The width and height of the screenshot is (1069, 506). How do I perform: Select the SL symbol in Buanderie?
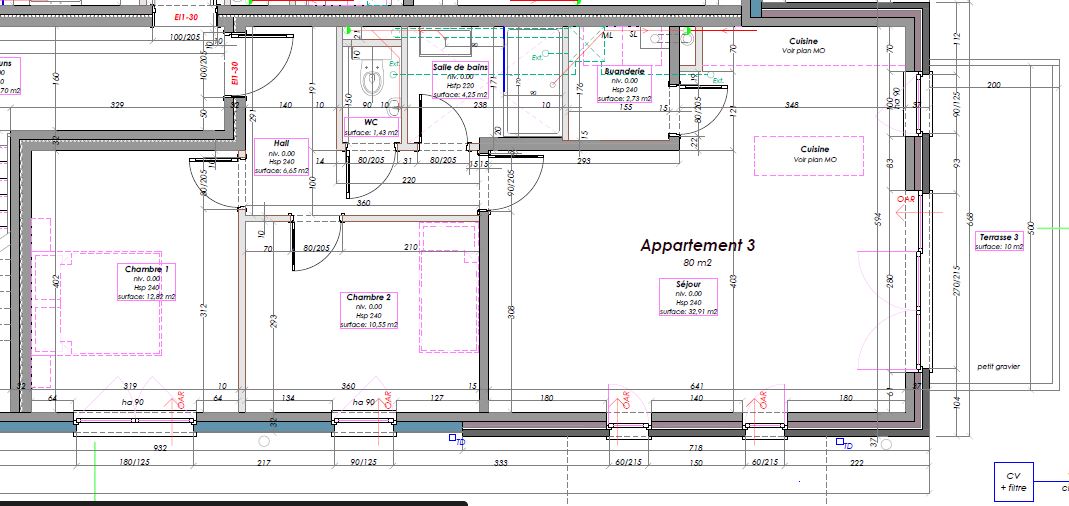click(x=634, y=34)
